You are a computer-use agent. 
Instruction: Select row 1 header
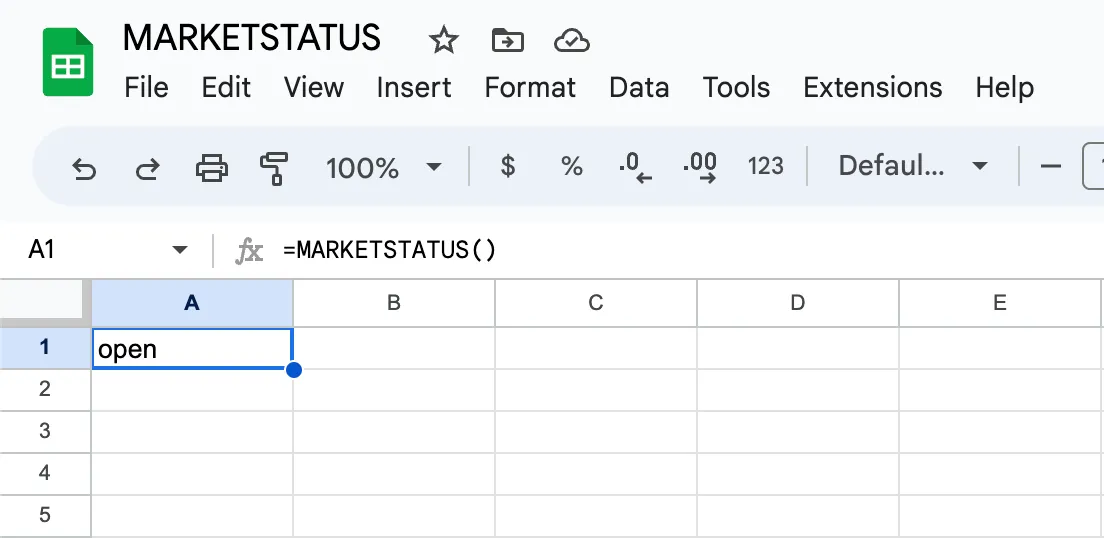[45, 348]
